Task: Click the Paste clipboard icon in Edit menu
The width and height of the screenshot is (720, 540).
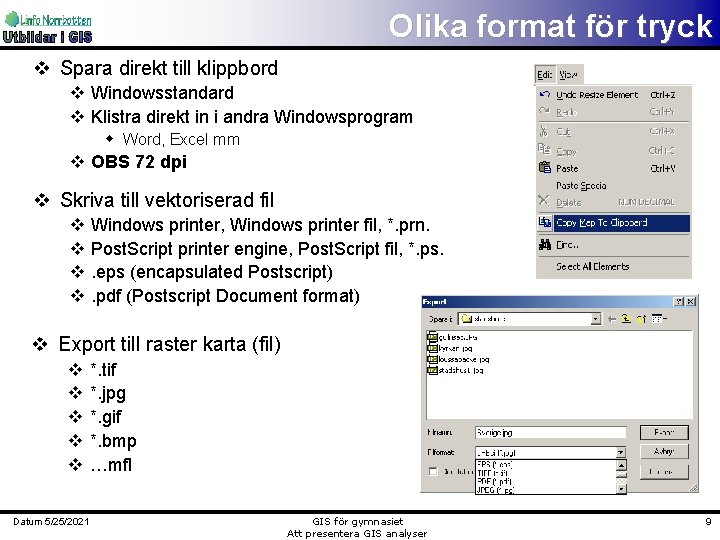Action: coord(545,168)
